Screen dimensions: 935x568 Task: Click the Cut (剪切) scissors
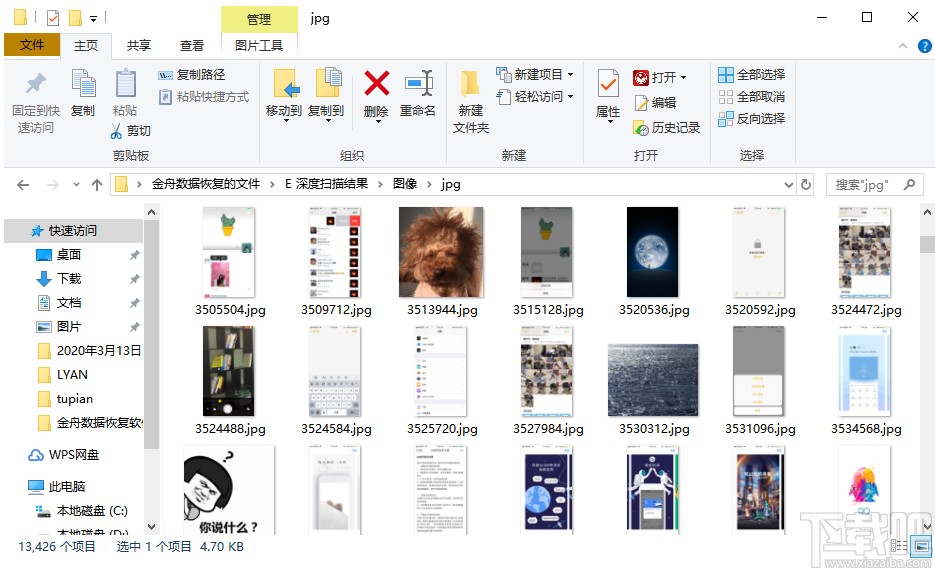[116, 131]
